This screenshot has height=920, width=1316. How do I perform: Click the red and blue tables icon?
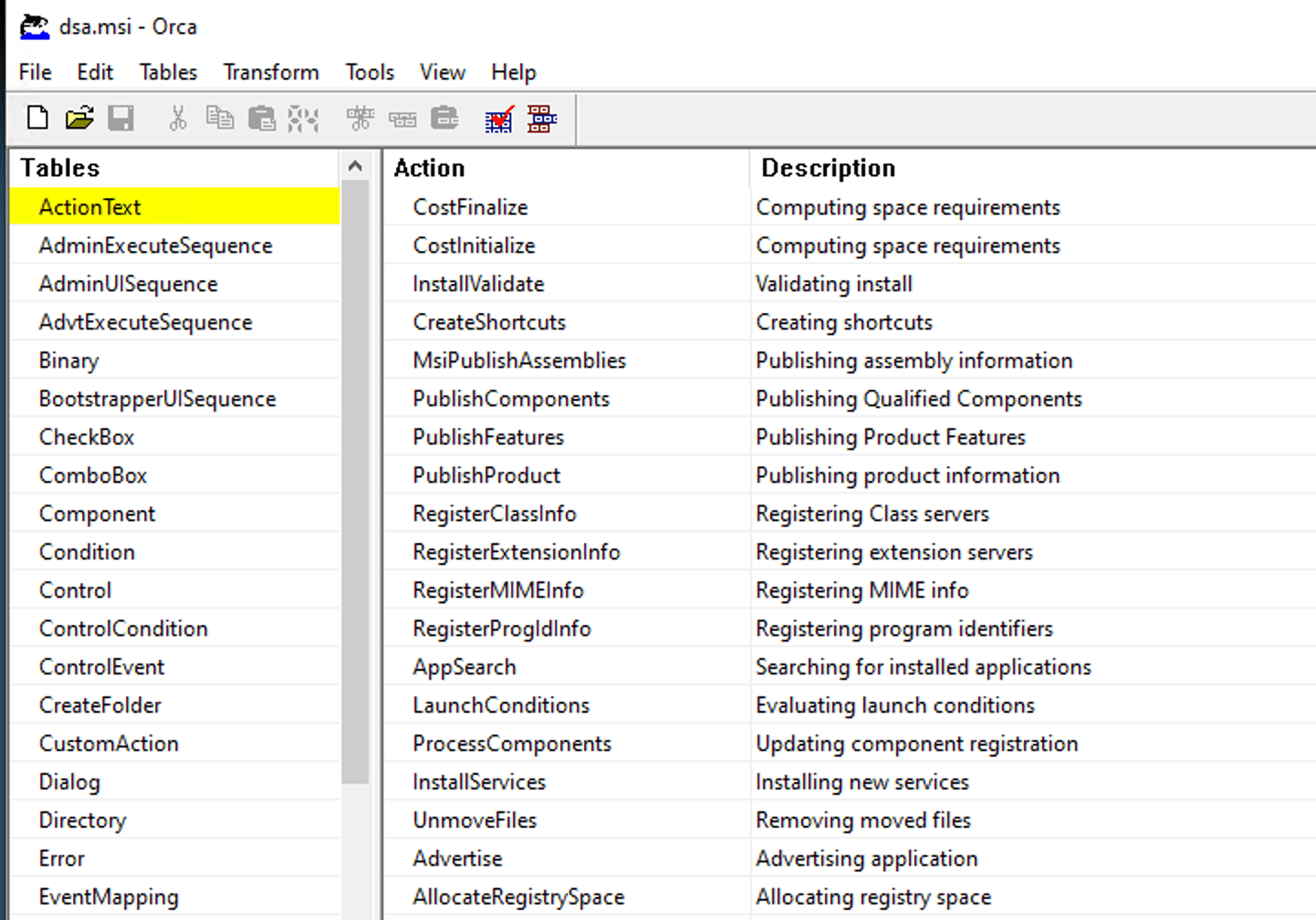point(542,119)
